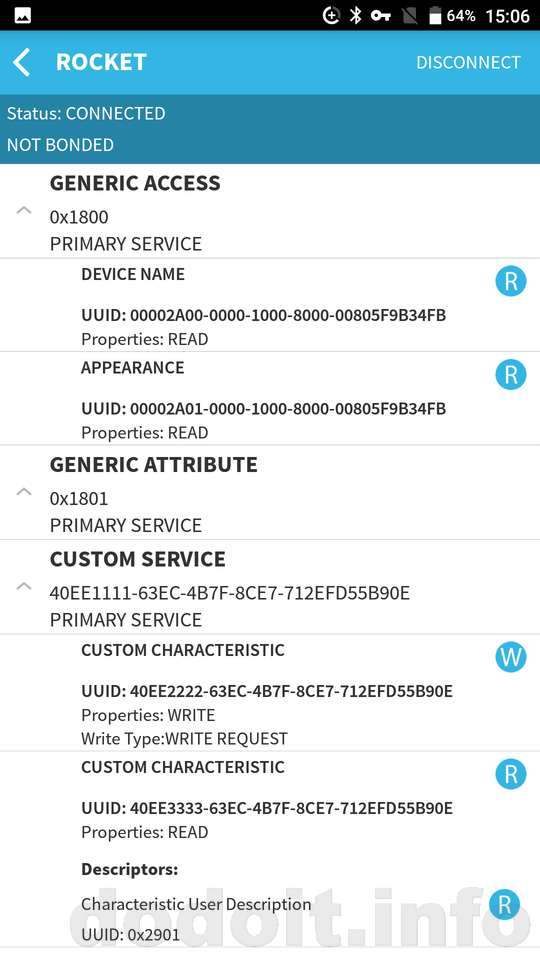Collapse the Generic Attribute service chevron
The image size is (540, 960).
[x=23, y=491]
